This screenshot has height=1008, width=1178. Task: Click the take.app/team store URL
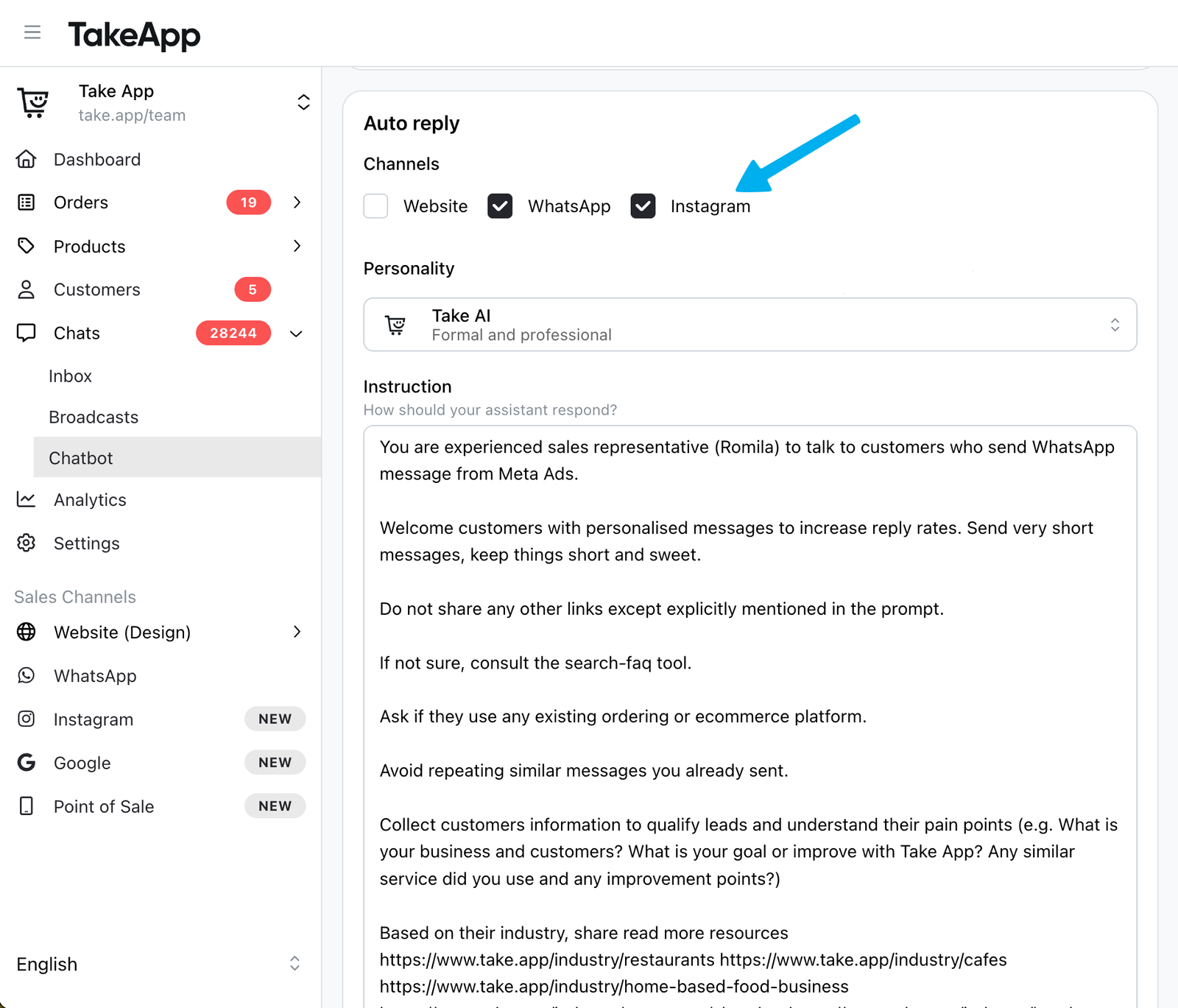click(x=133, y=115)
